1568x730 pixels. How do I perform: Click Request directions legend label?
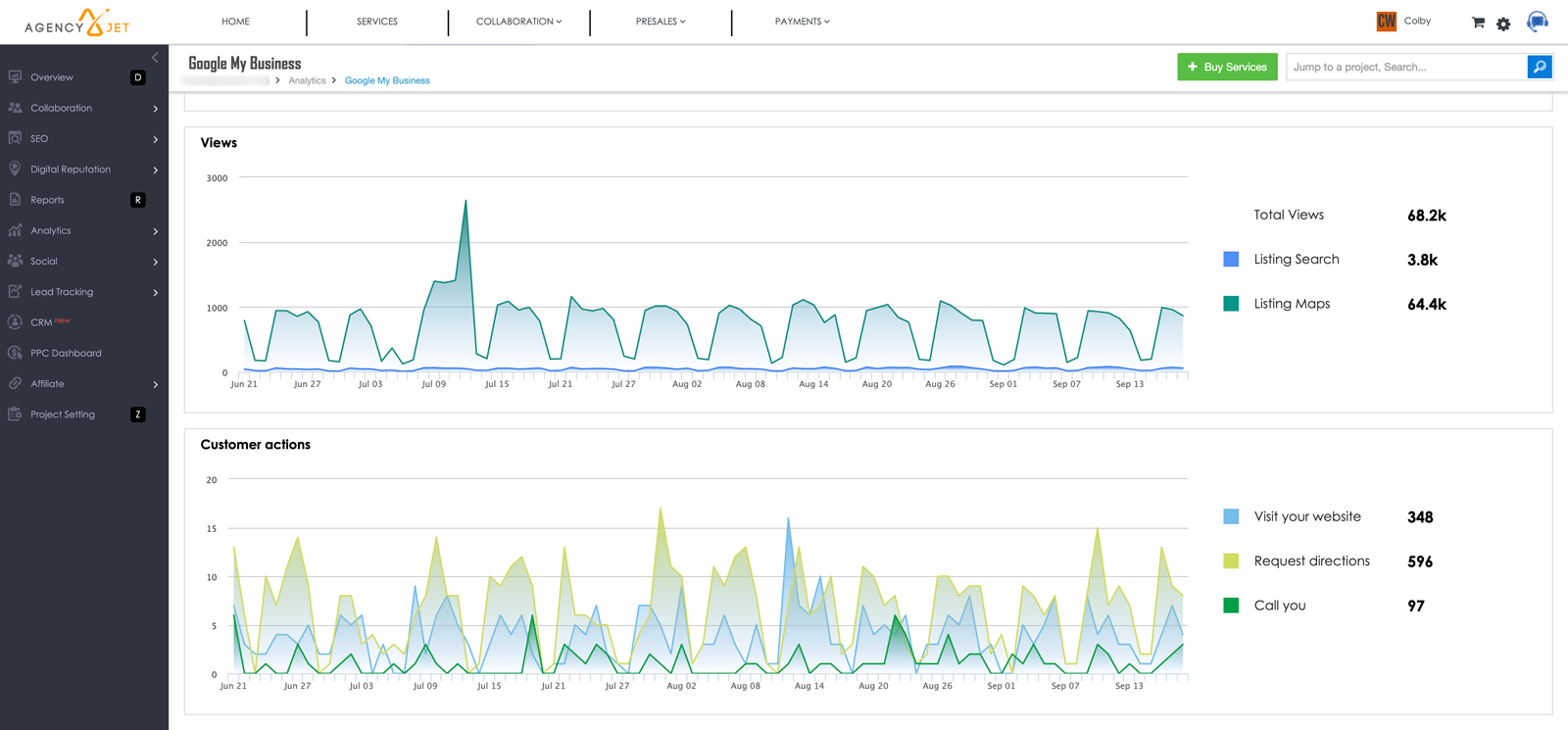1311,560
